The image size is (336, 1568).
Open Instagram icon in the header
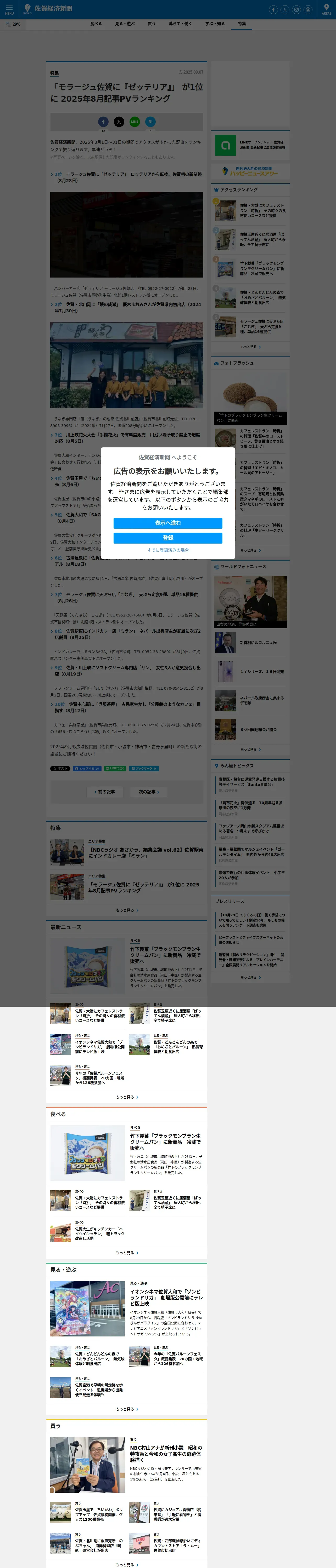coord(296,10)
